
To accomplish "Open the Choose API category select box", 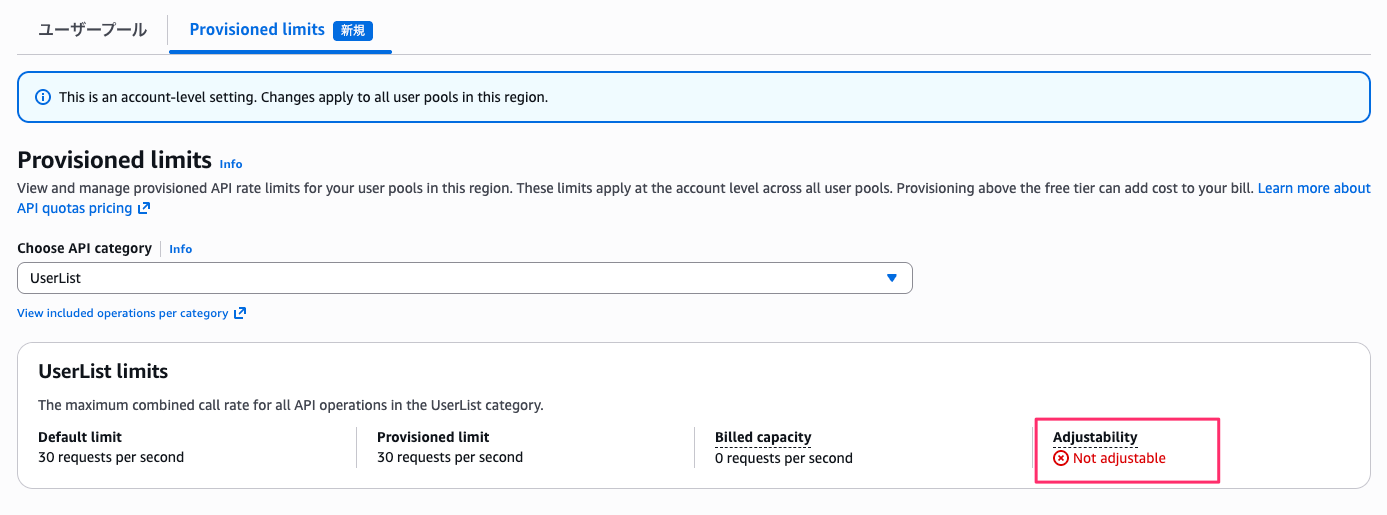I will [465, 278].
